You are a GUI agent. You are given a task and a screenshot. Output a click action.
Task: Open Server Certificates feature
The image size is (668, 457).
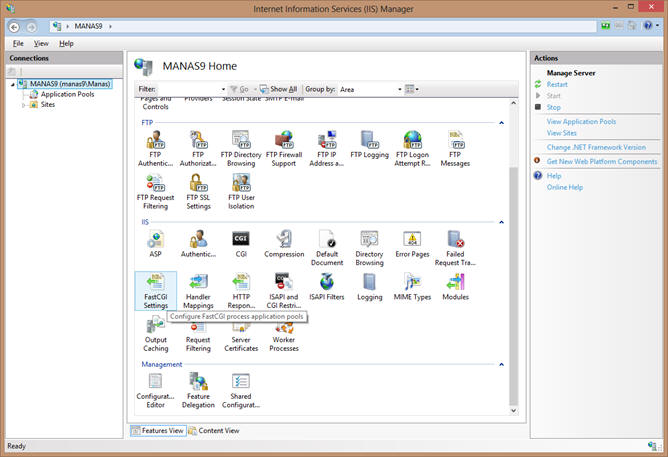pyautogui.click(x=241, y=338)
